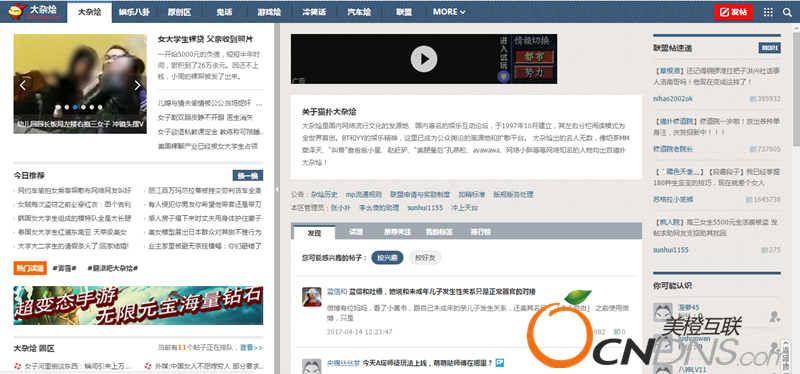Open moderator 冲上天台 profile link

464,208
